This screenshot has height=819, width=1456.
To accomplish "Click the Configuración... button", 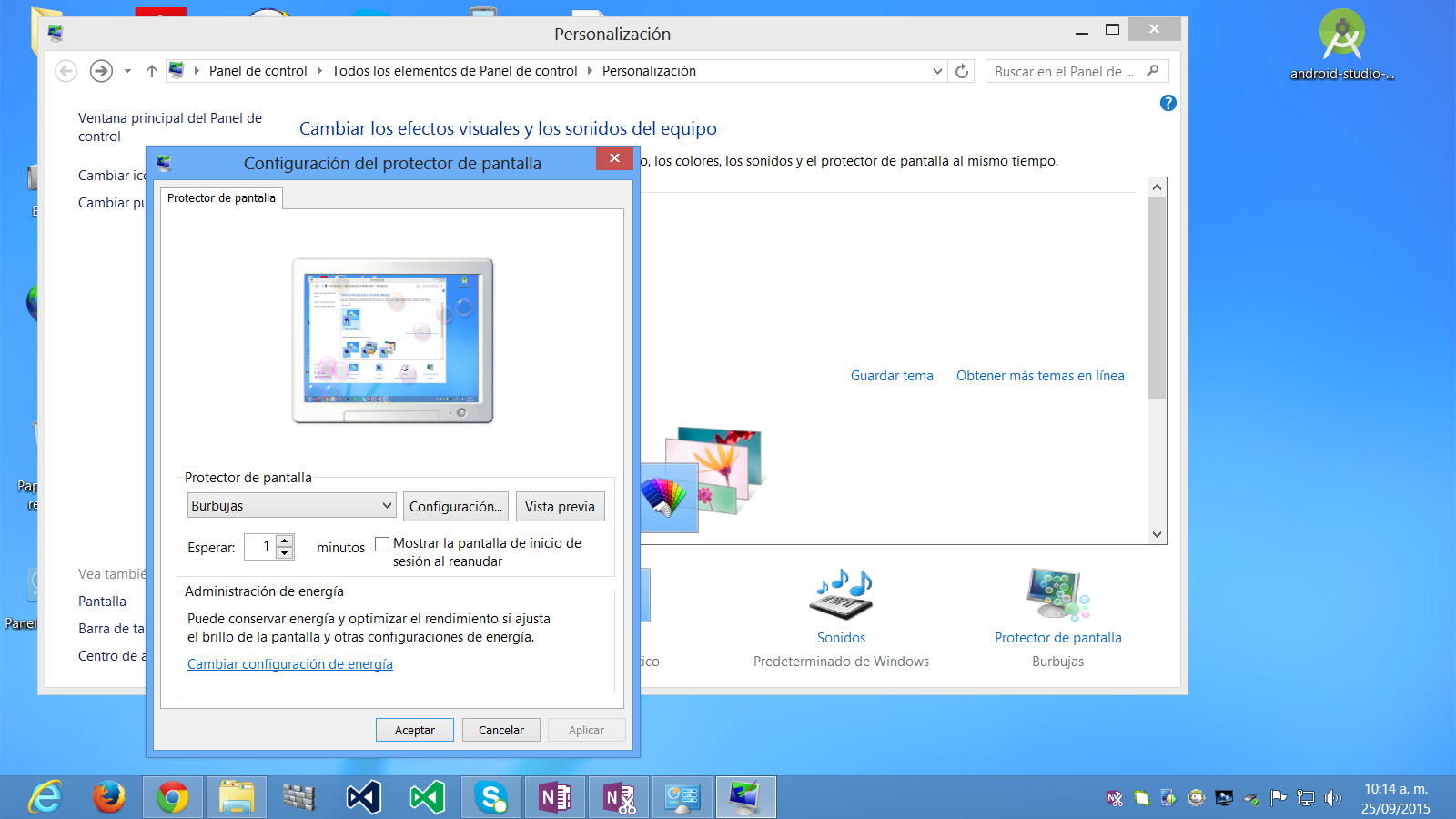I will [x=456, y=506].
